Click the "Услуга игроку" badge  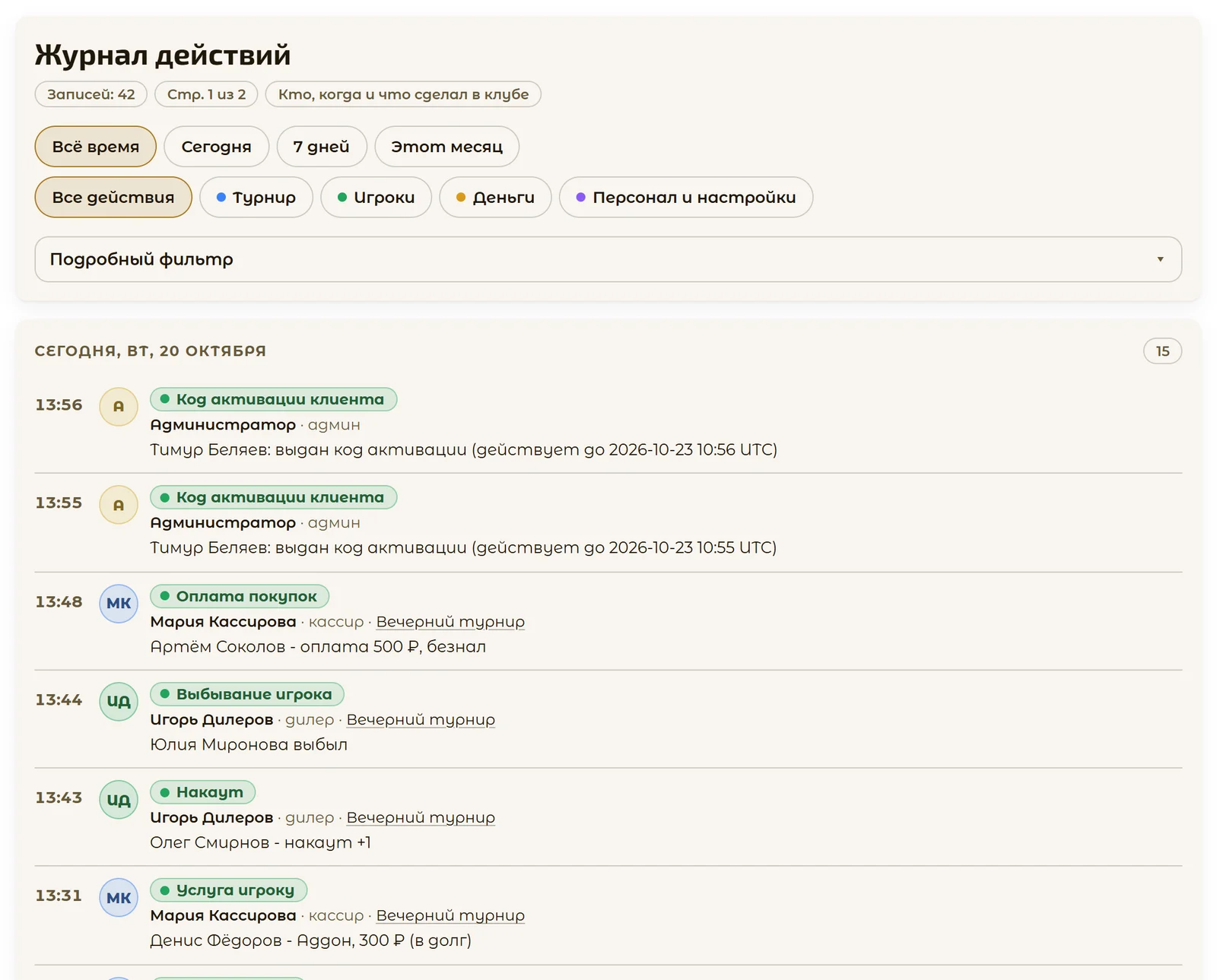point(229,890)
